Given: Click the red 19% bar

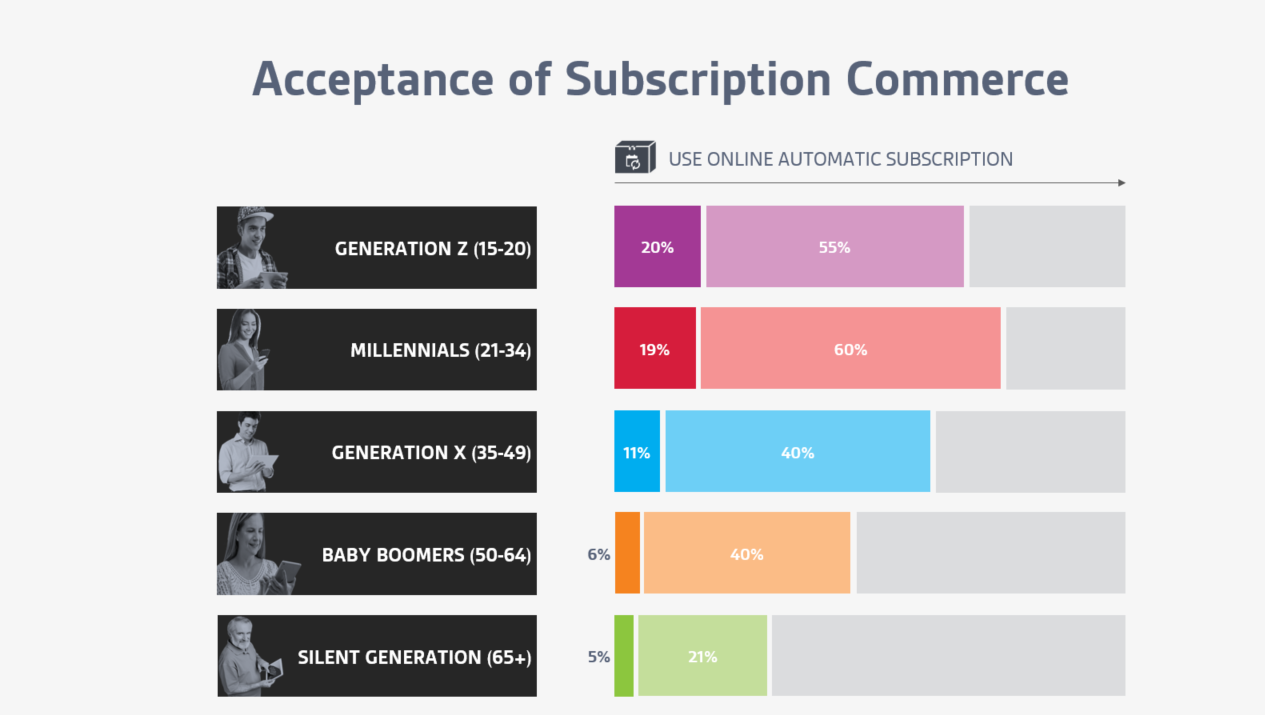Looking at the screenshot, I should (655, 349).
